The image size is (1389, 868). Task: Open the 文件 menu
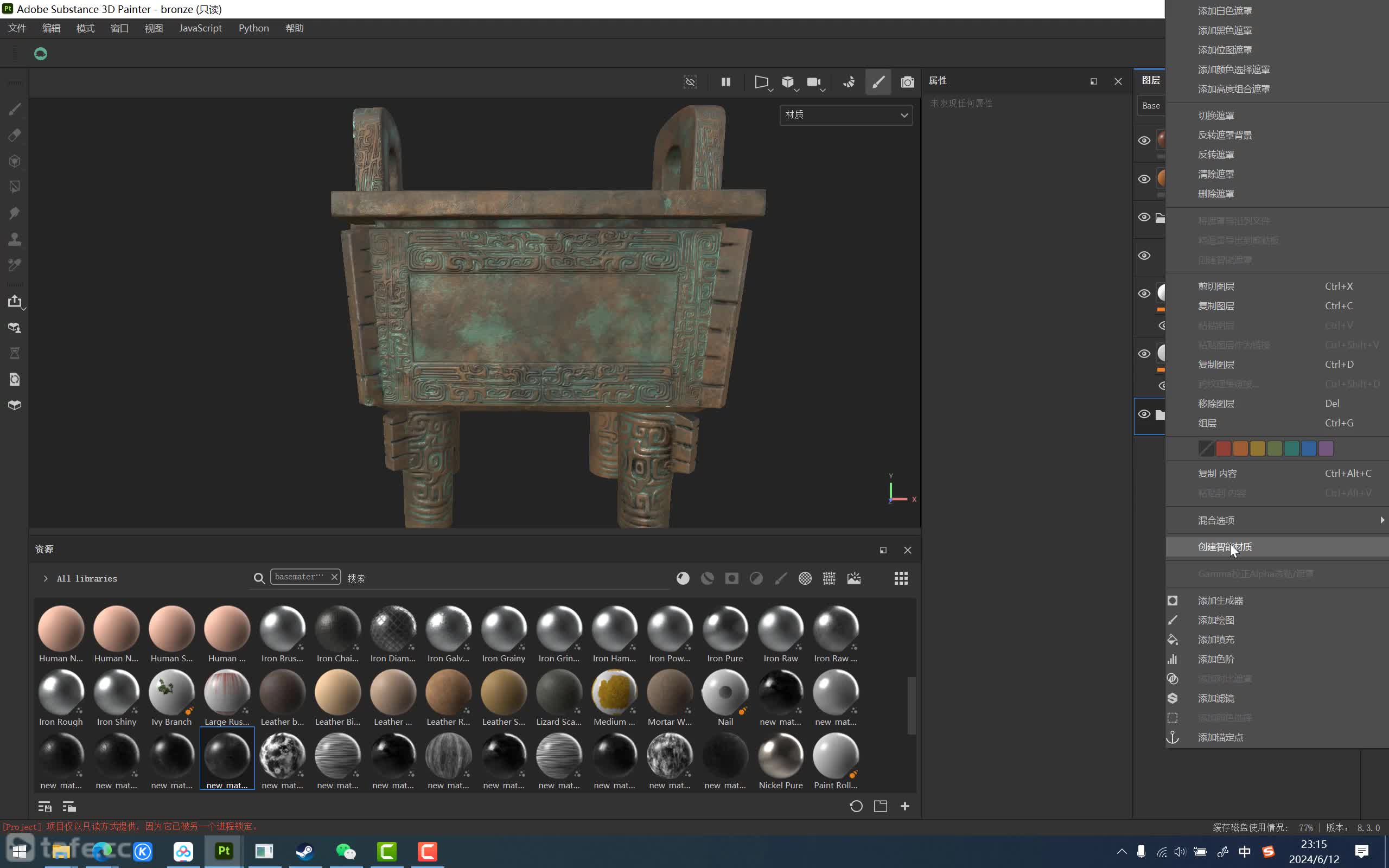[17, 28]
